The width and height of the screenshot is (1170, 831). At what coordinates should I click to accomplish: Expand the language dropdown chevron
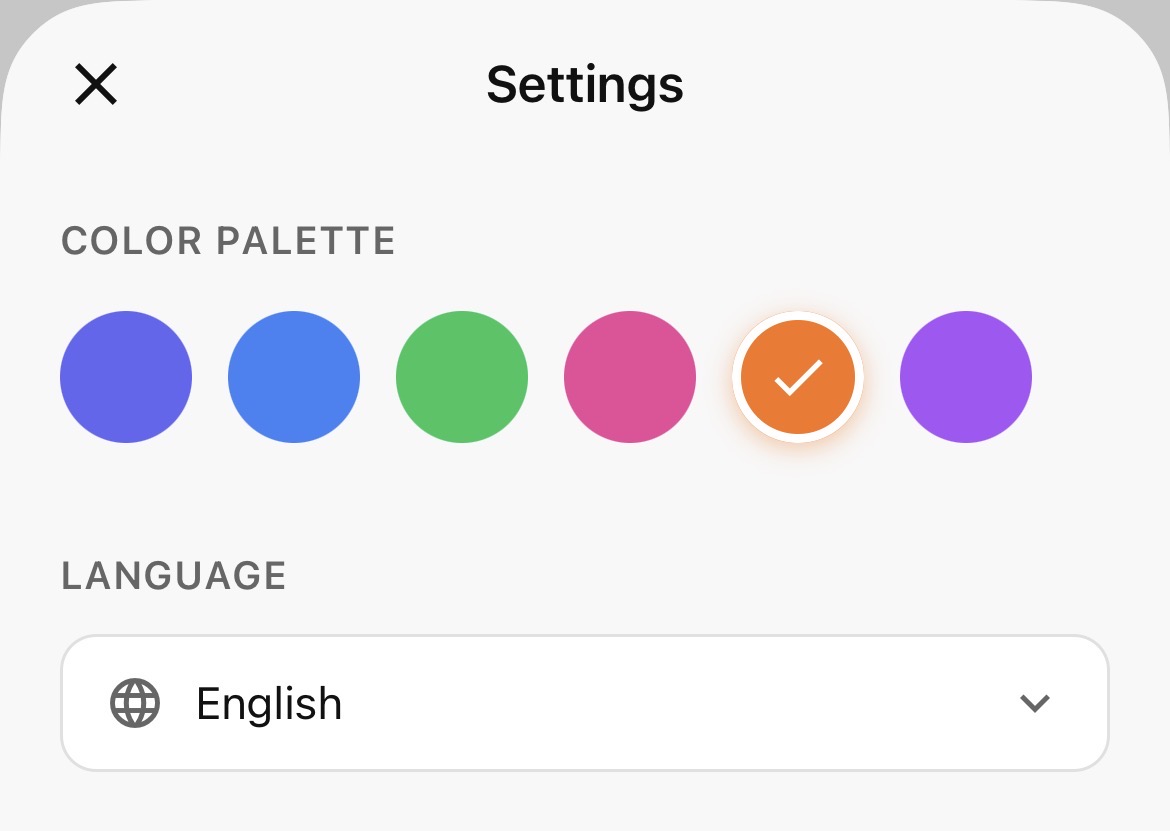1035,703
